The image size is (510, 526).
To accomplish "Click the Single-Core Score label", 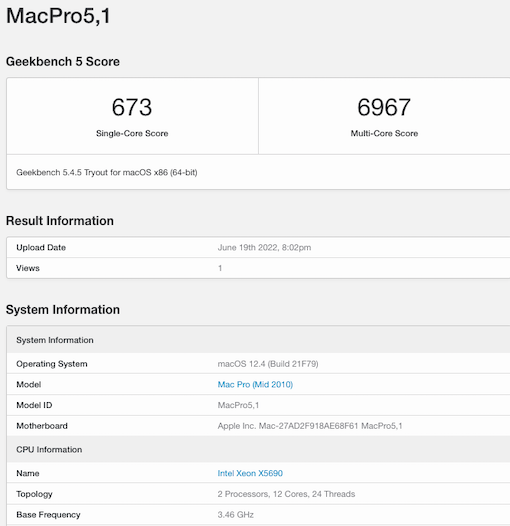I will 132,134.
